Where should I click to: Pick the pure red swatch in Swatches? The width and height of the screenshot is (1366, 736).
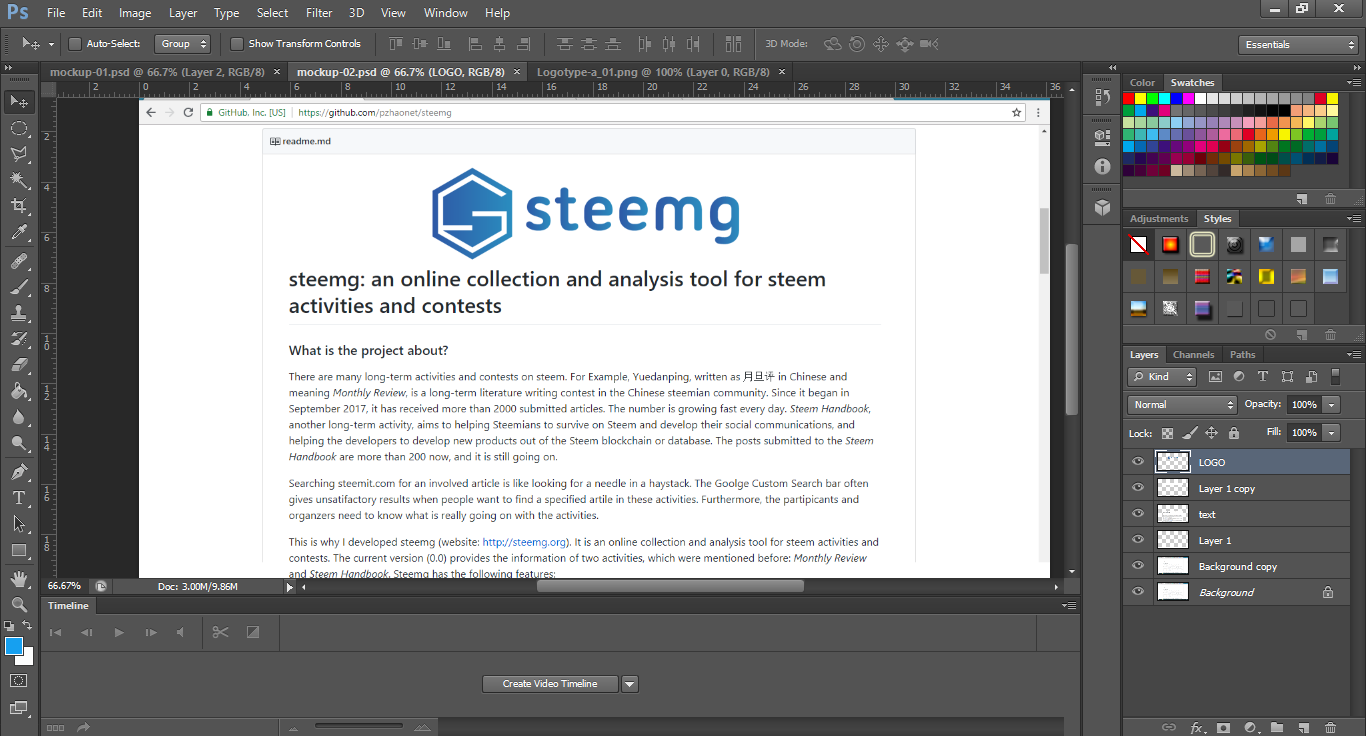click(x=1129, y=98)
